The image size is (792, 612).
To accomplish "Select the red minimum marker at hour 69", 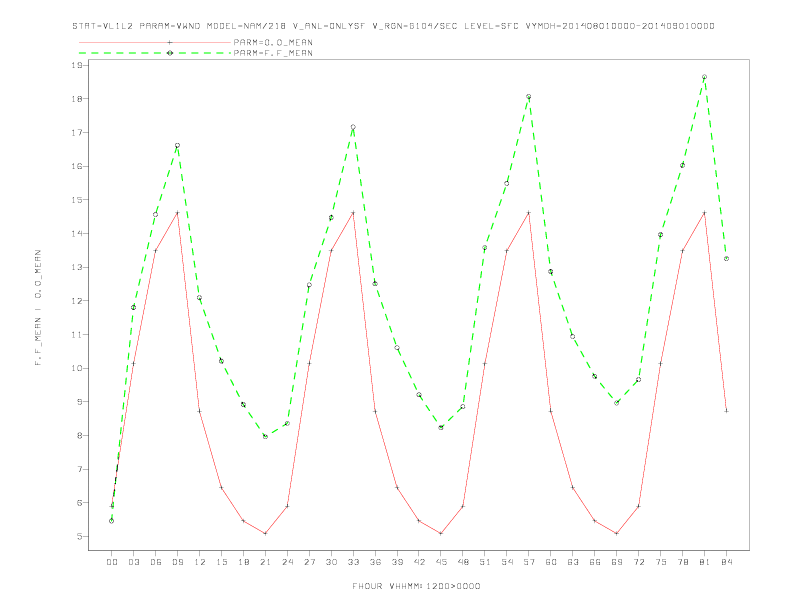I will 617,533.
